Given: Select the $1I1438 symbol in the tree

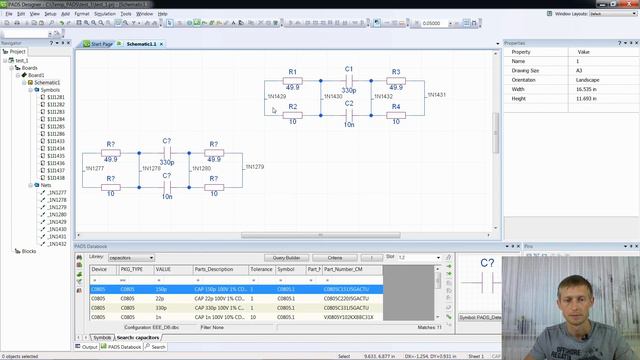Looking at the screenshot, I should (x=56, y=178).
